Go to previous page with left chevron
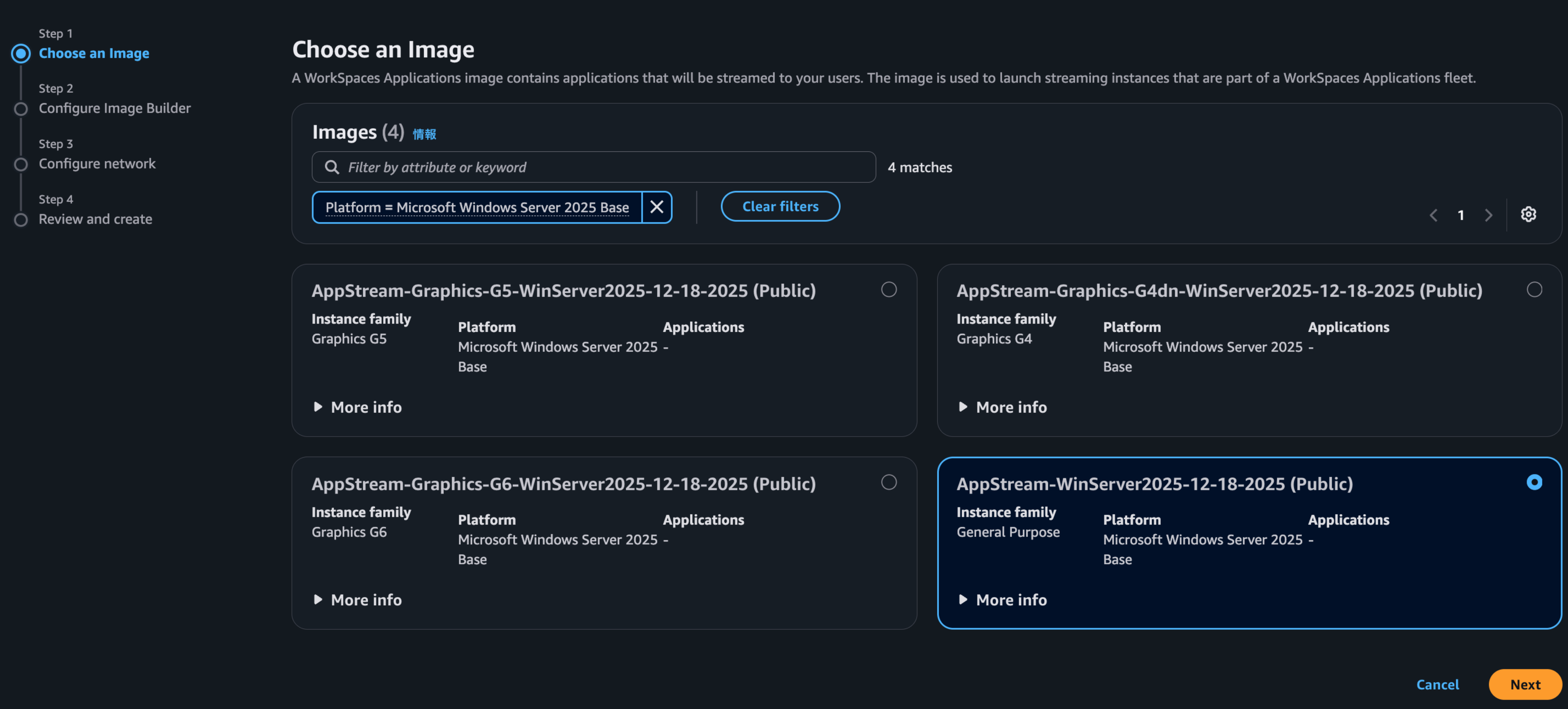The height and width of the screenshot is (709, 1568). coord(1433,215)
